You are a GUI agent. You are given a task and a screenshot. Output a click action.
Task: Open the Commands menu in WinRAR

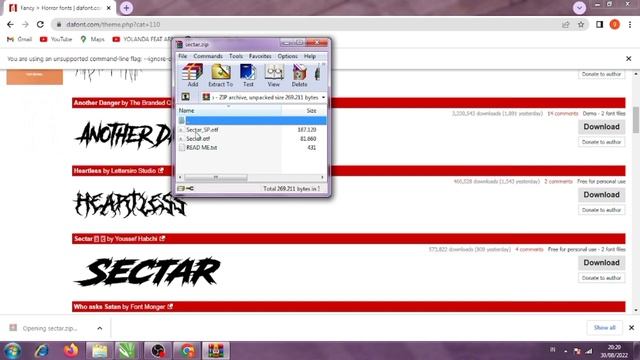pyautogui.click(x=208, y=56)
